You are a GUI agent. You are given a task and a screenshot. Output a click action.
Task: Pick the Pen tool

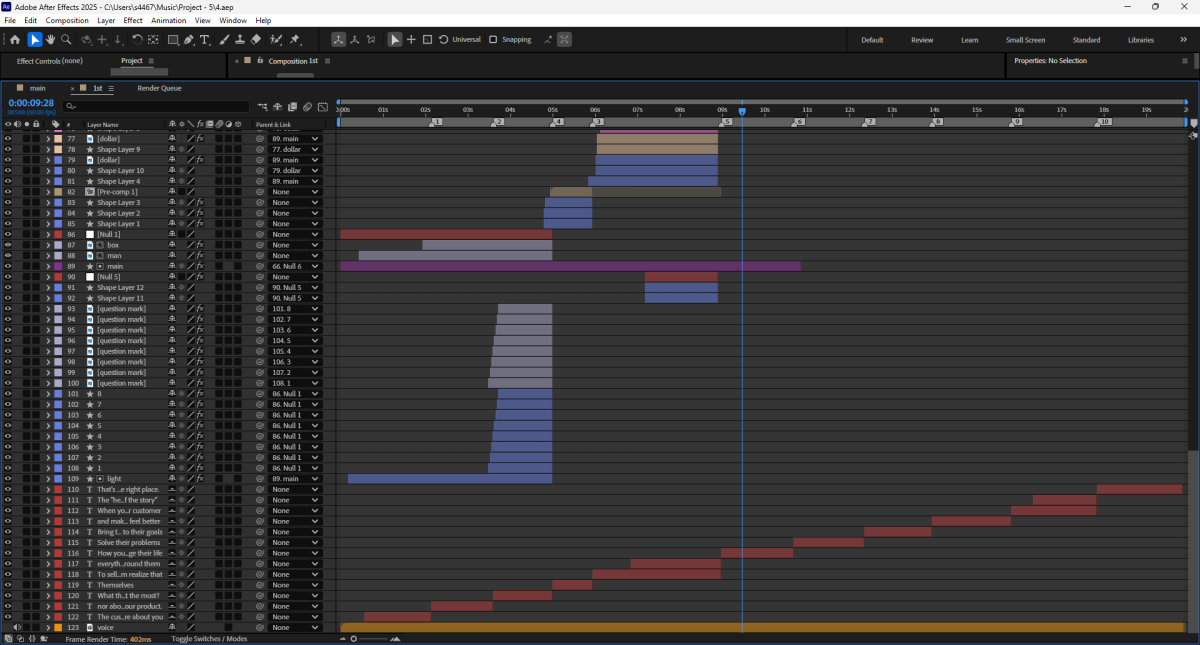(189, 40)
